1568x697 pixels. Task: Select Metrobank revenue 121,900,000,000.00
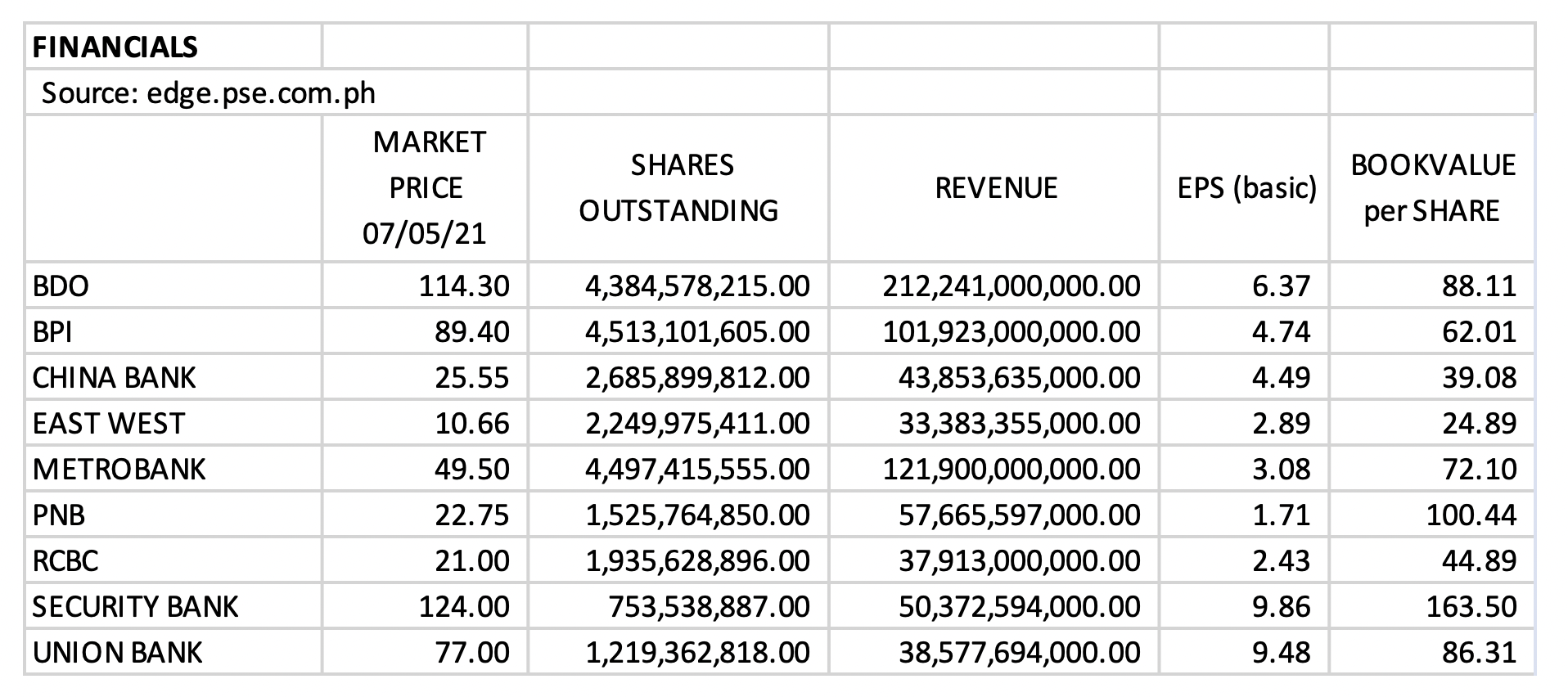click(x=994, y=469)
